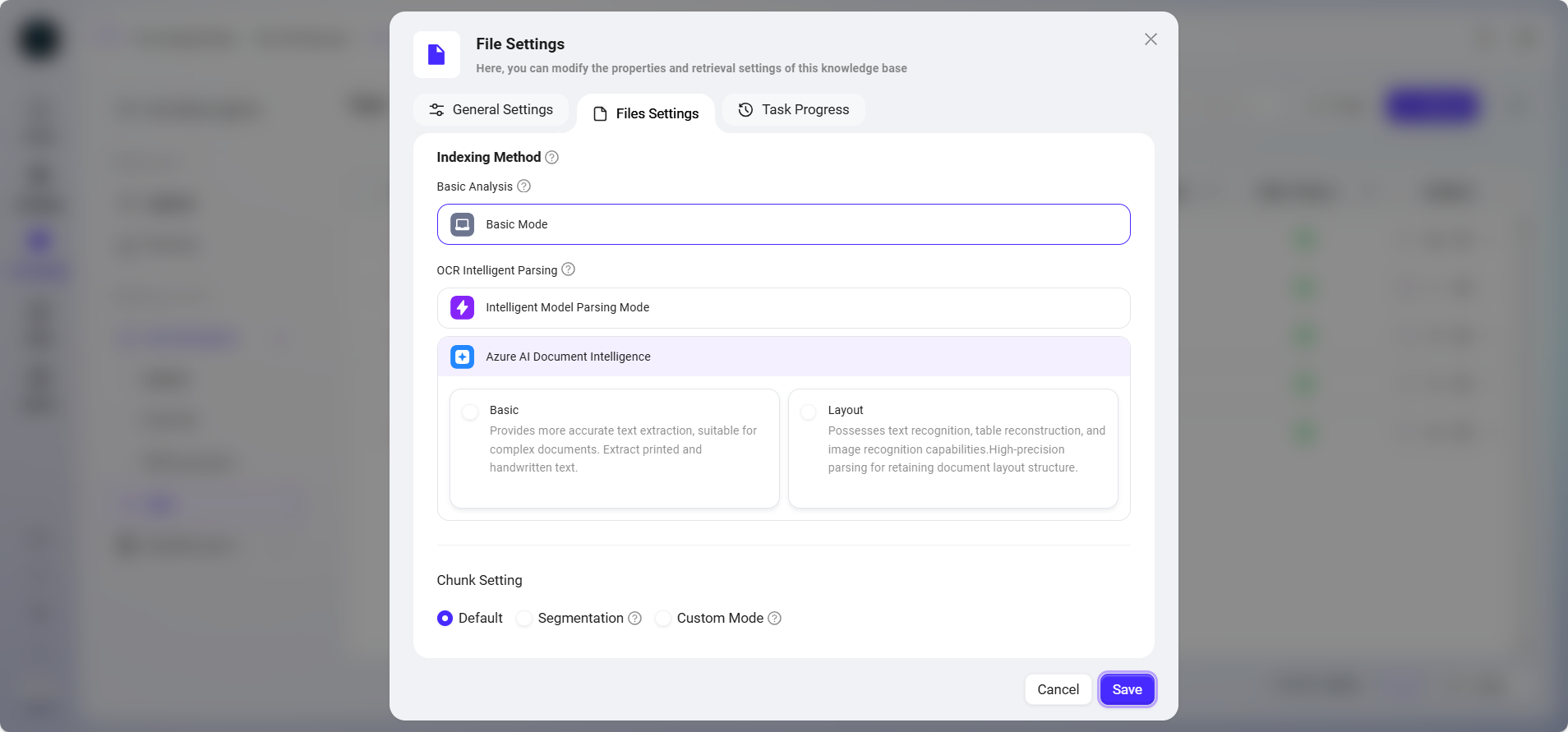Screen dimensions: 1568x732
Task: Save the file settings
Action: click(x=1127, y=689)
